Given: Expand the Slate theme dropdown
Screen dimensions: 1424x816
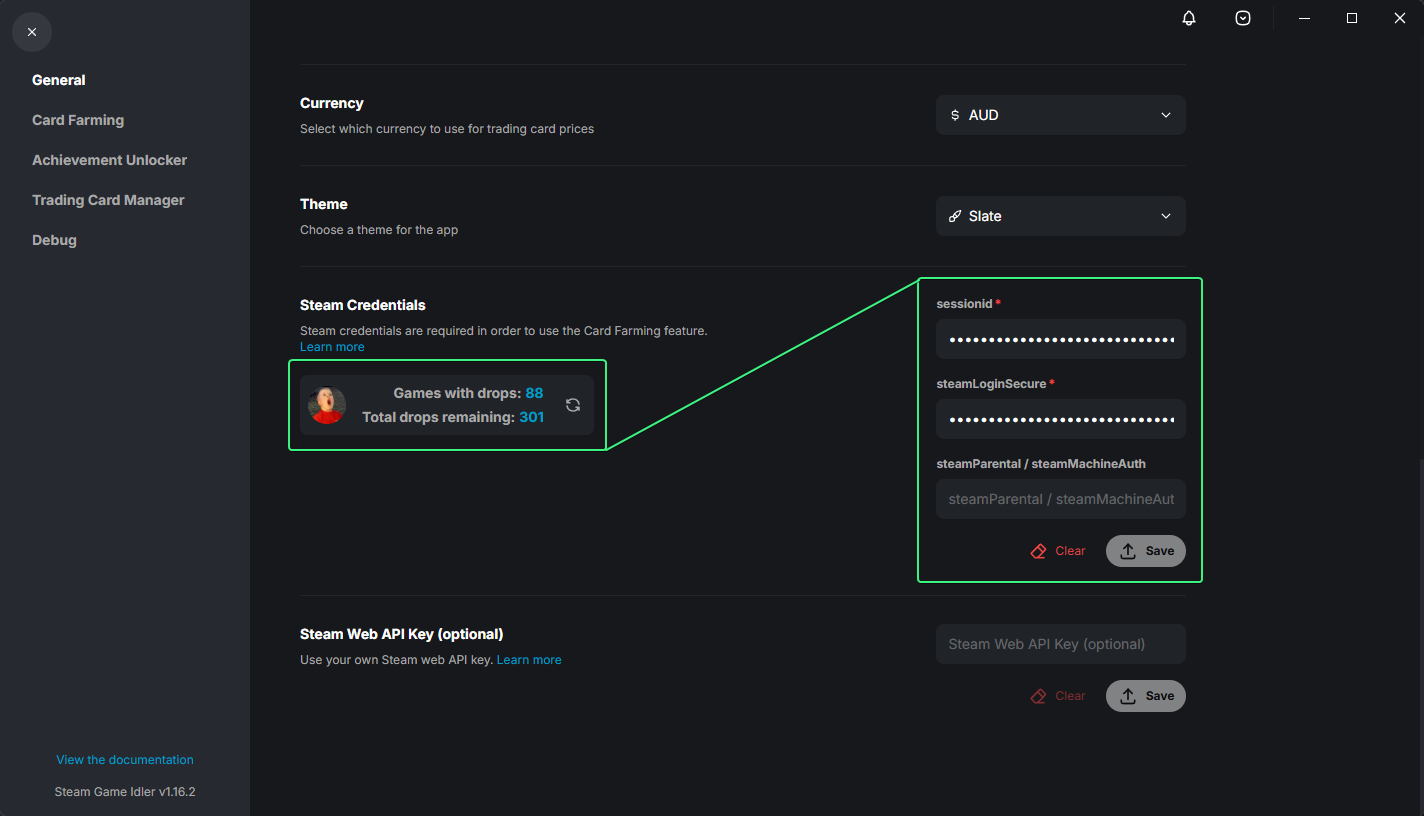Looking at the screenshot, I should coord(1060,216).
